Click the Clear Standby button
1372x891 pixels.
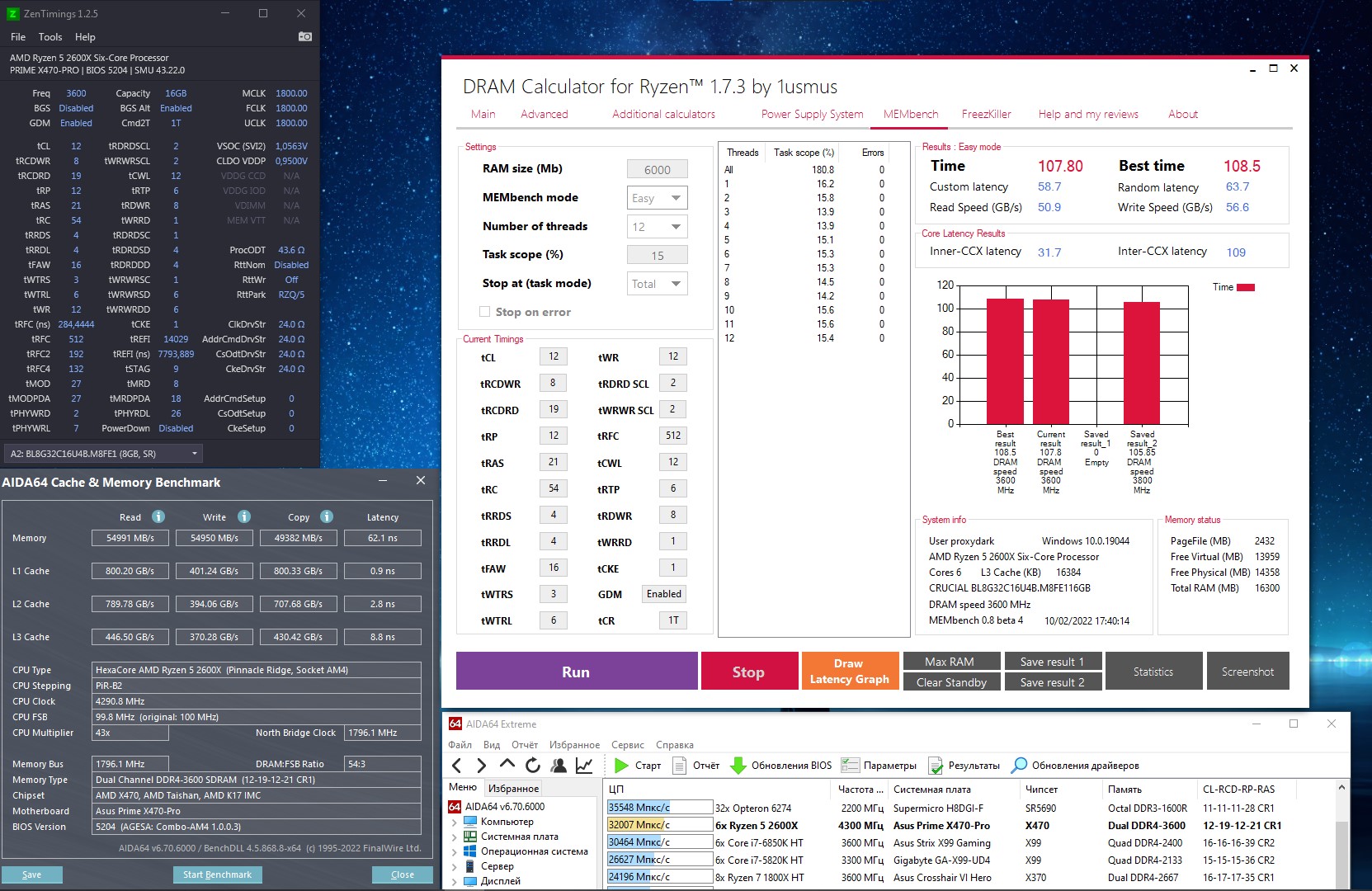pyautogui.click(x=952, y=682)
